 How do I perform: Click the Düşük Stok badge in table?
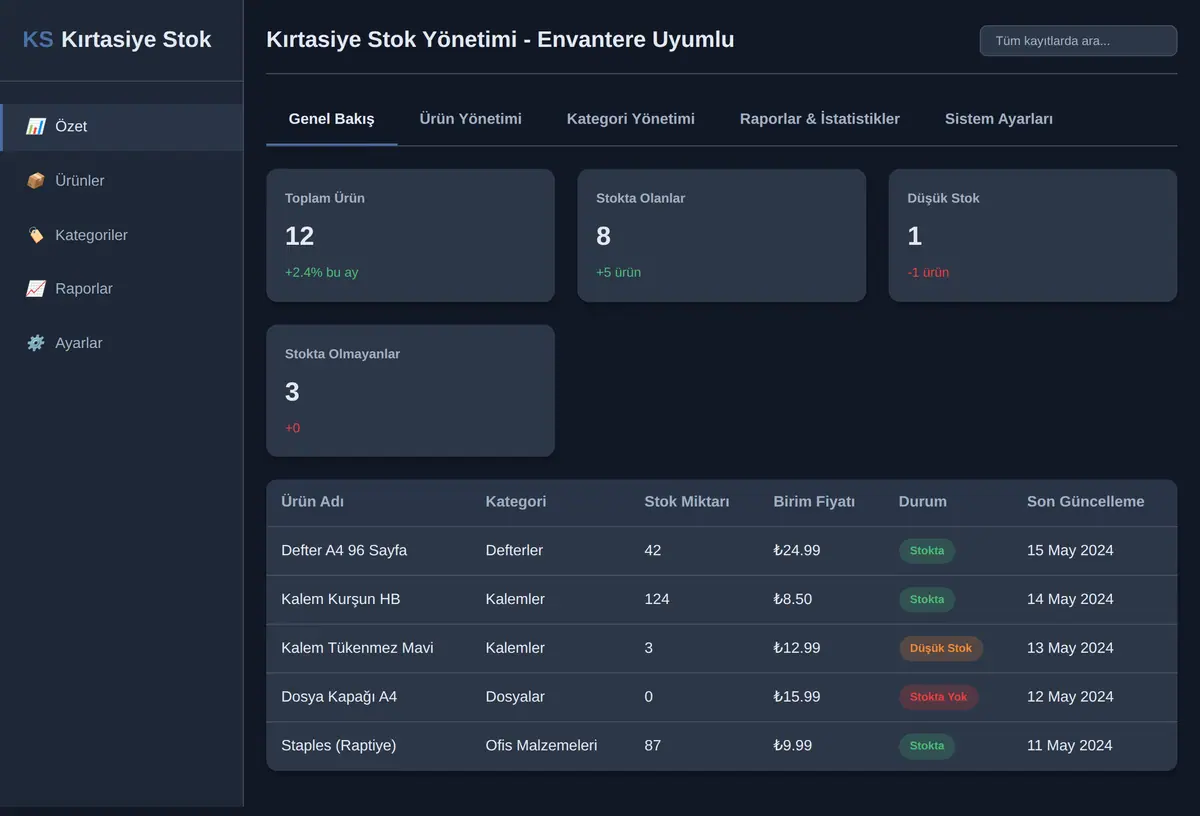coord(941,649)
